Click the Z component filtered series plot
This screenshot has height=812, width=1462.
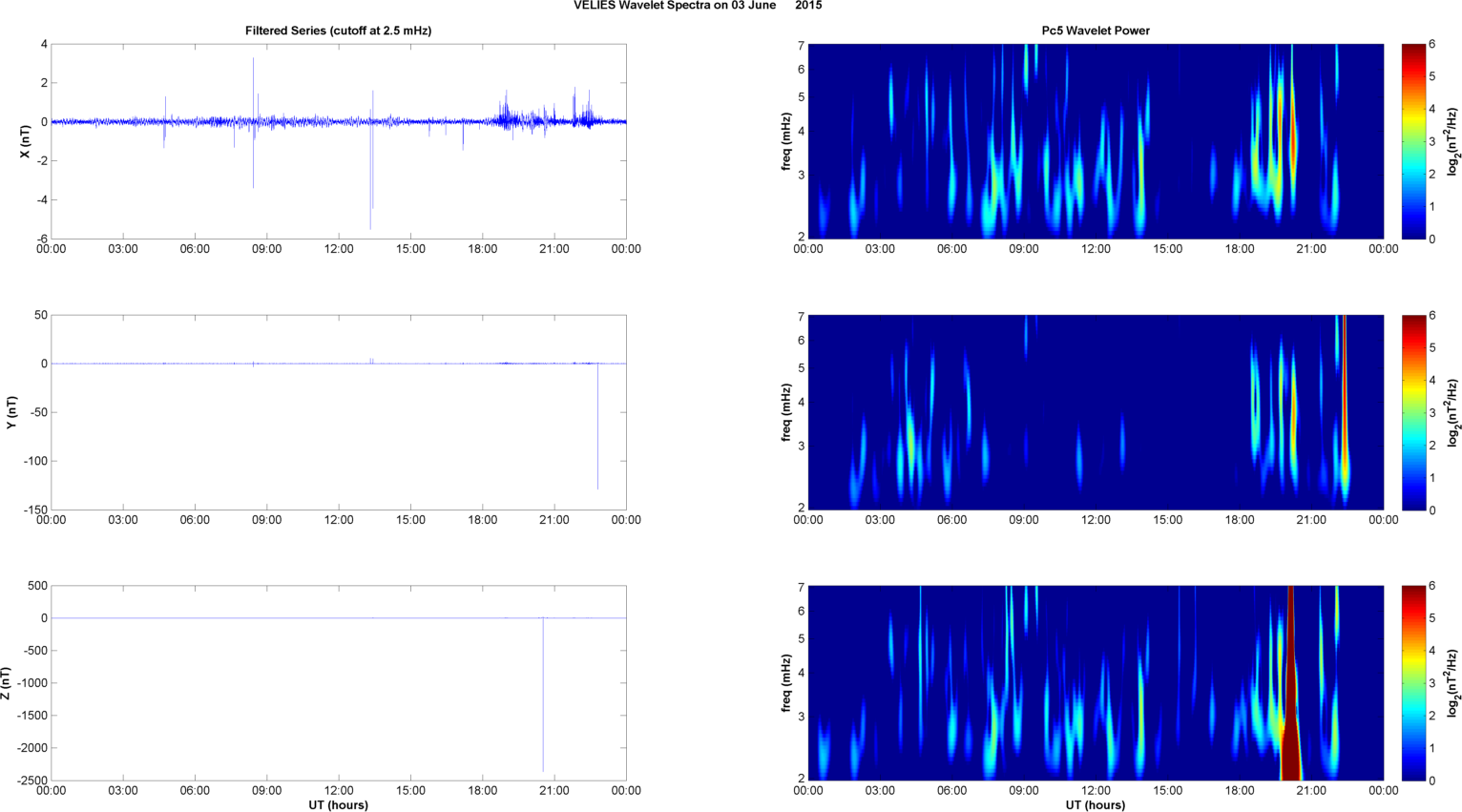point(339,683)
